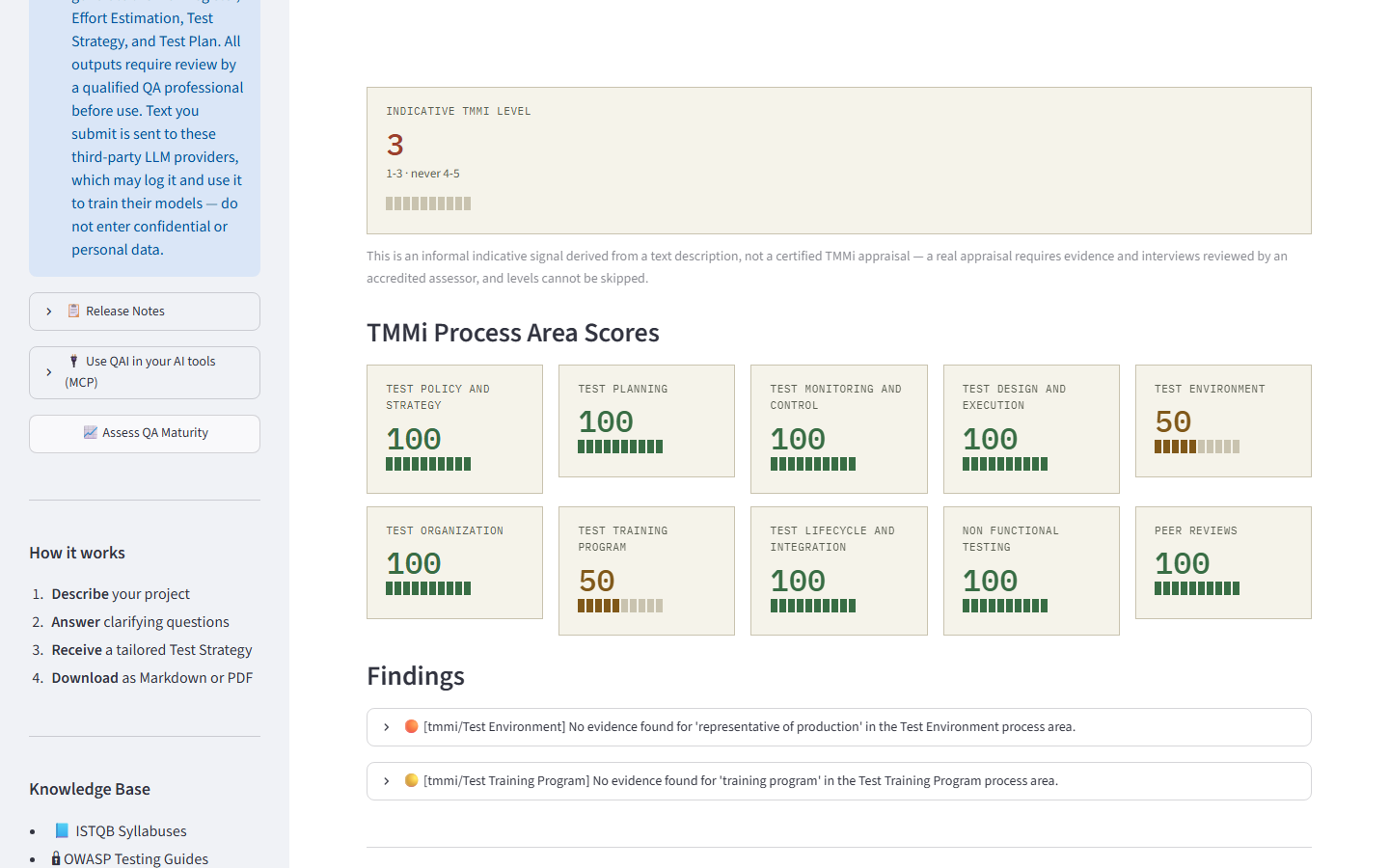Click the Test Training Program score bar
The height and width of the screenshot is (868, 1389).
pyautogui.click(x=620, y=606)
